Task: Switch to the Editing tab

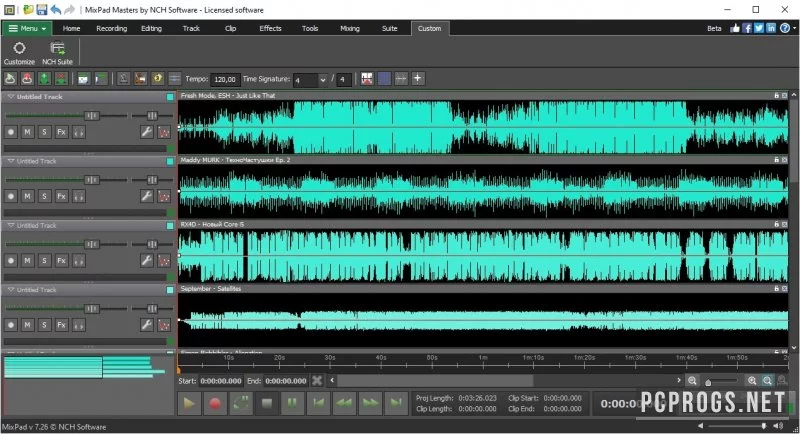Action: coord(152,29)
